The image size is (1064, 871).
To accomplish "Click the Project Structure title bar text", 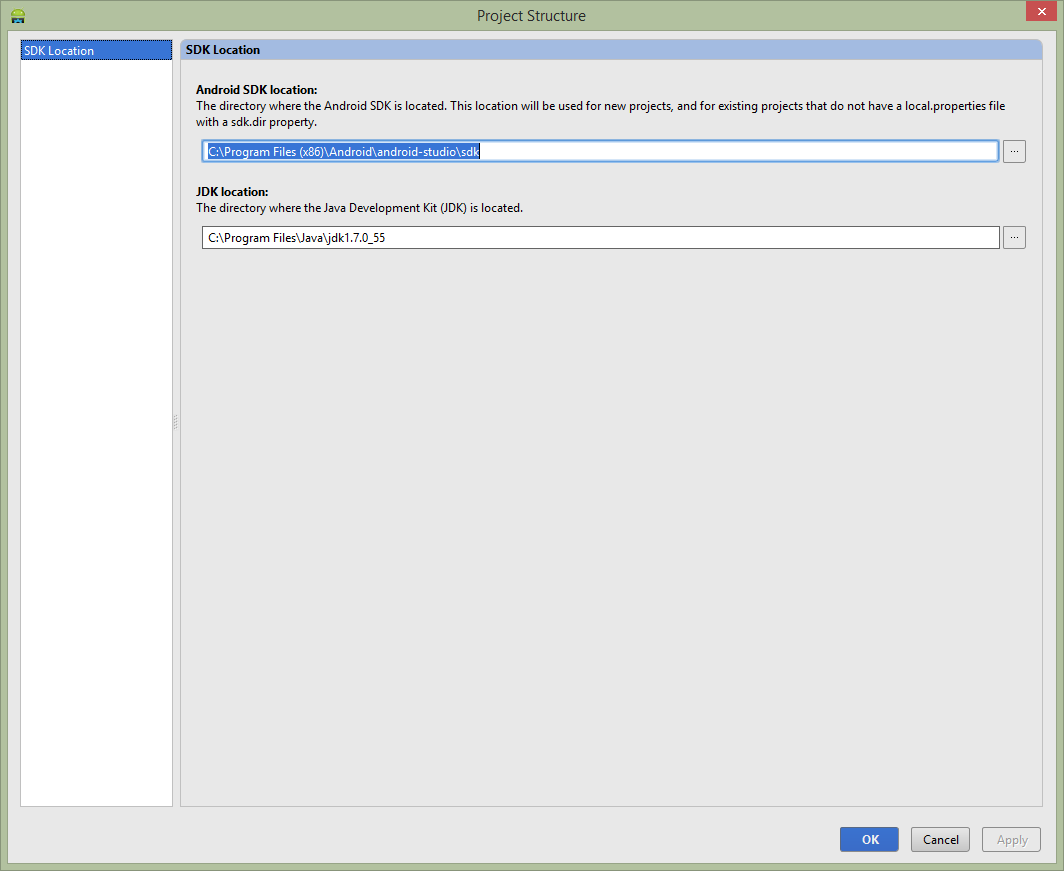I will pos(531,15).
